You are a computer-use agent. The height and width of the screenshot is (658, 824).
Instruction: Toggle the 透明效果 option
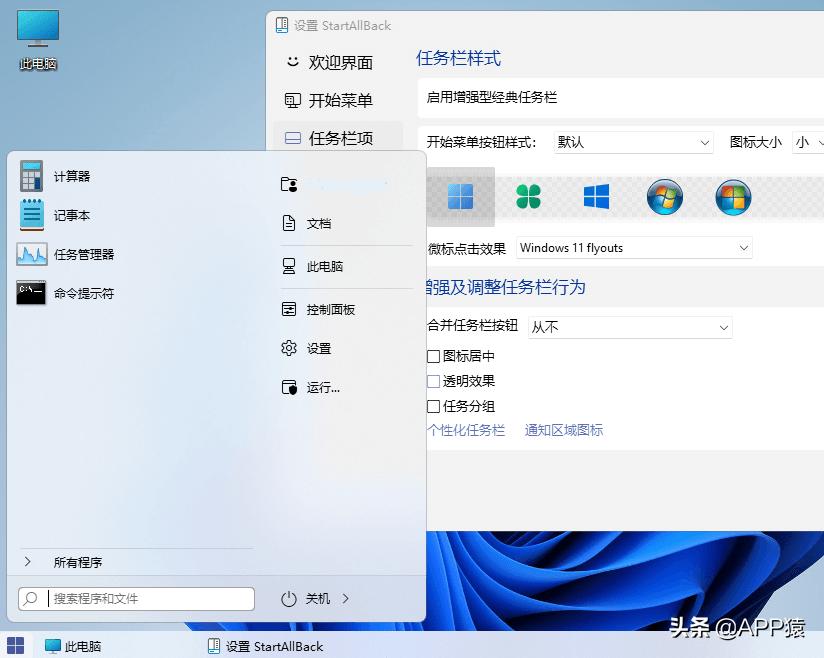435,381
